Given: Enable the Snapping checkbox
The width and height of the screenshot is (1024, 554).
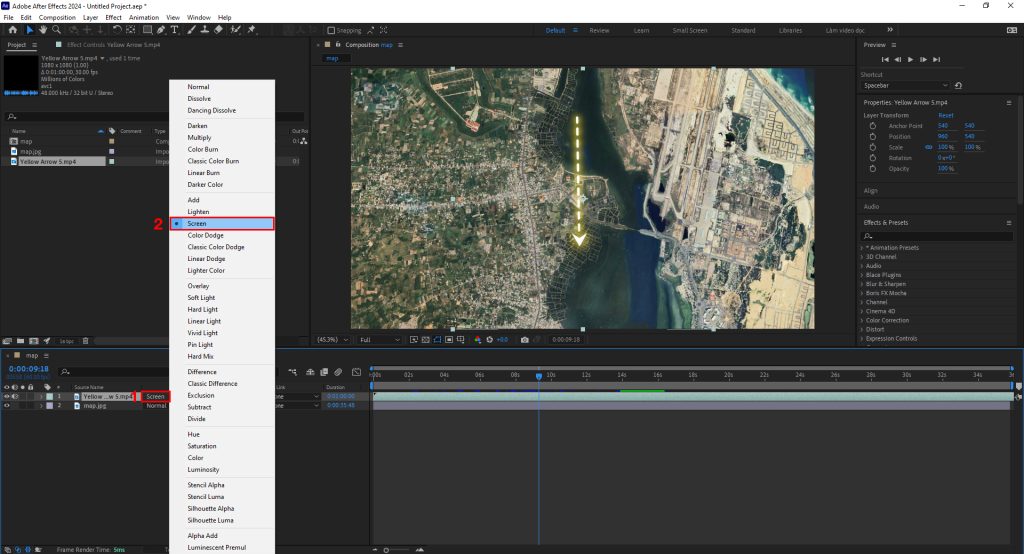Looking at the screenshot, I should tap(332, 30).
